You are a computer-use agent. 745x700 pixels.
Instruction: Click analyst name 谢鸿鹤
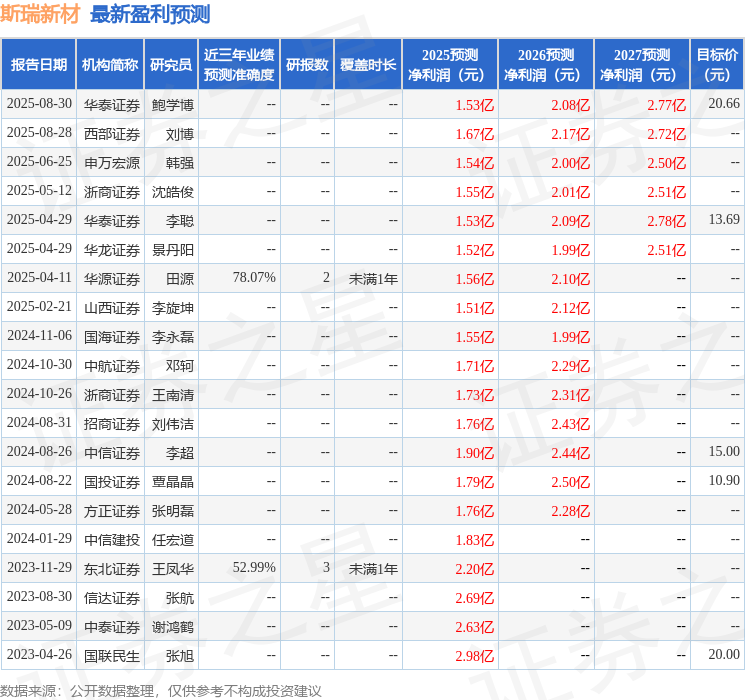(x=172, y=627)
